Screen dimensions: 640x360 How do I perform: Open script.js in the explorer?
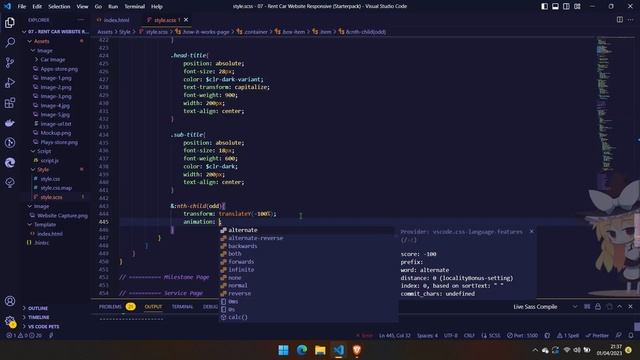pos(49,160)
